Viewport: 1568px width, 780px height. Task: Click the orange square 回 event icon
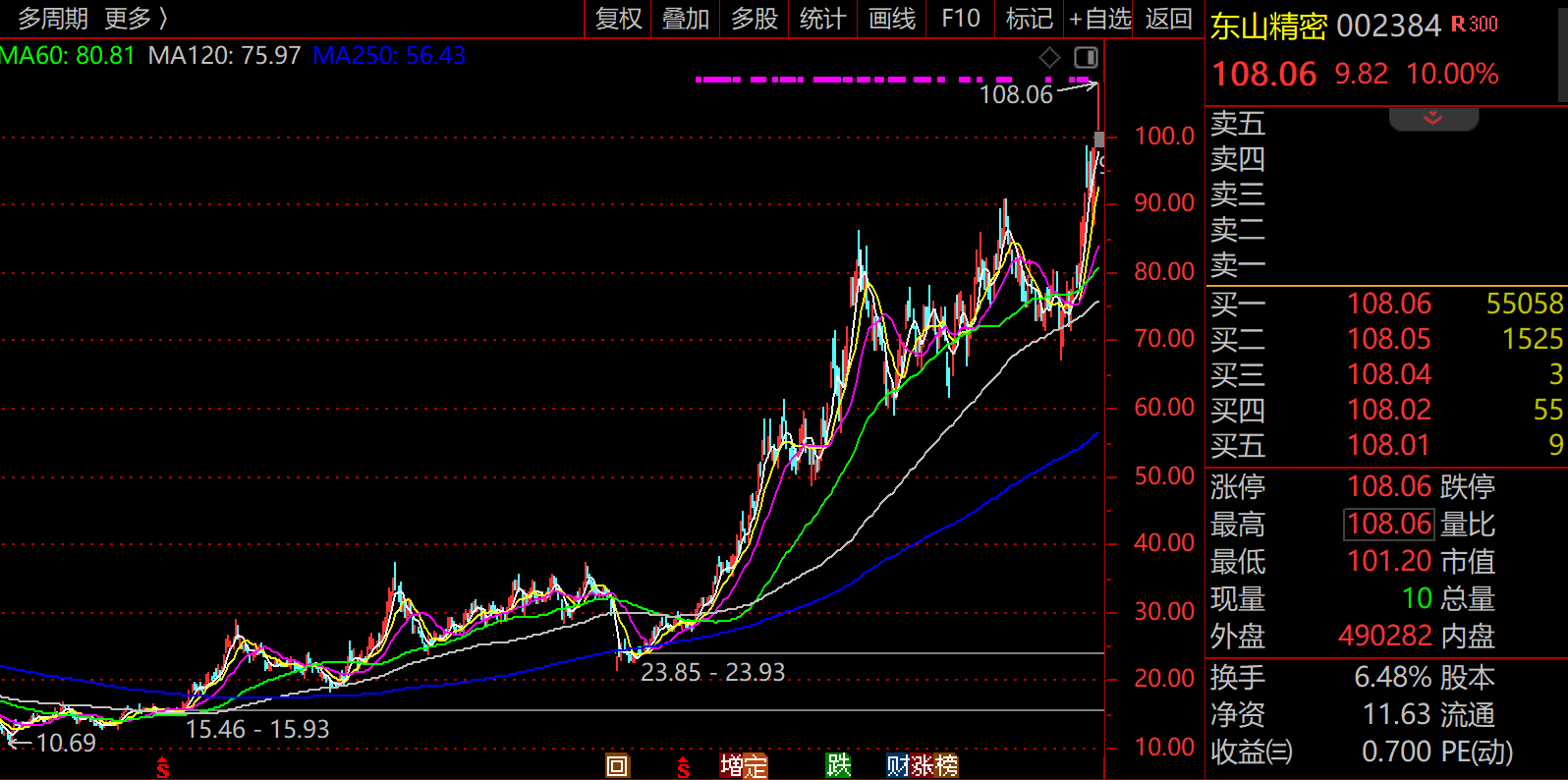[617, 765]
